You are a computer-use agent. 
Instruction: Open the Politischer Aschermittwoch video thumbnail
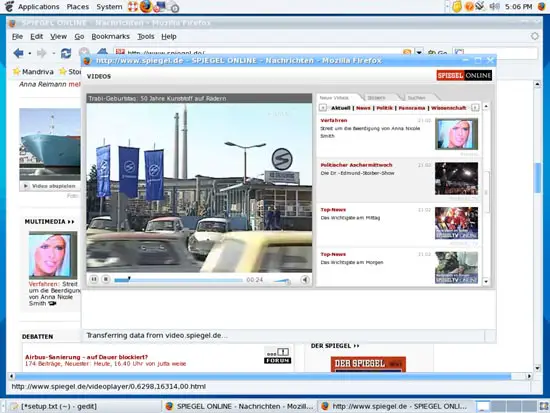tap(456, 179)
